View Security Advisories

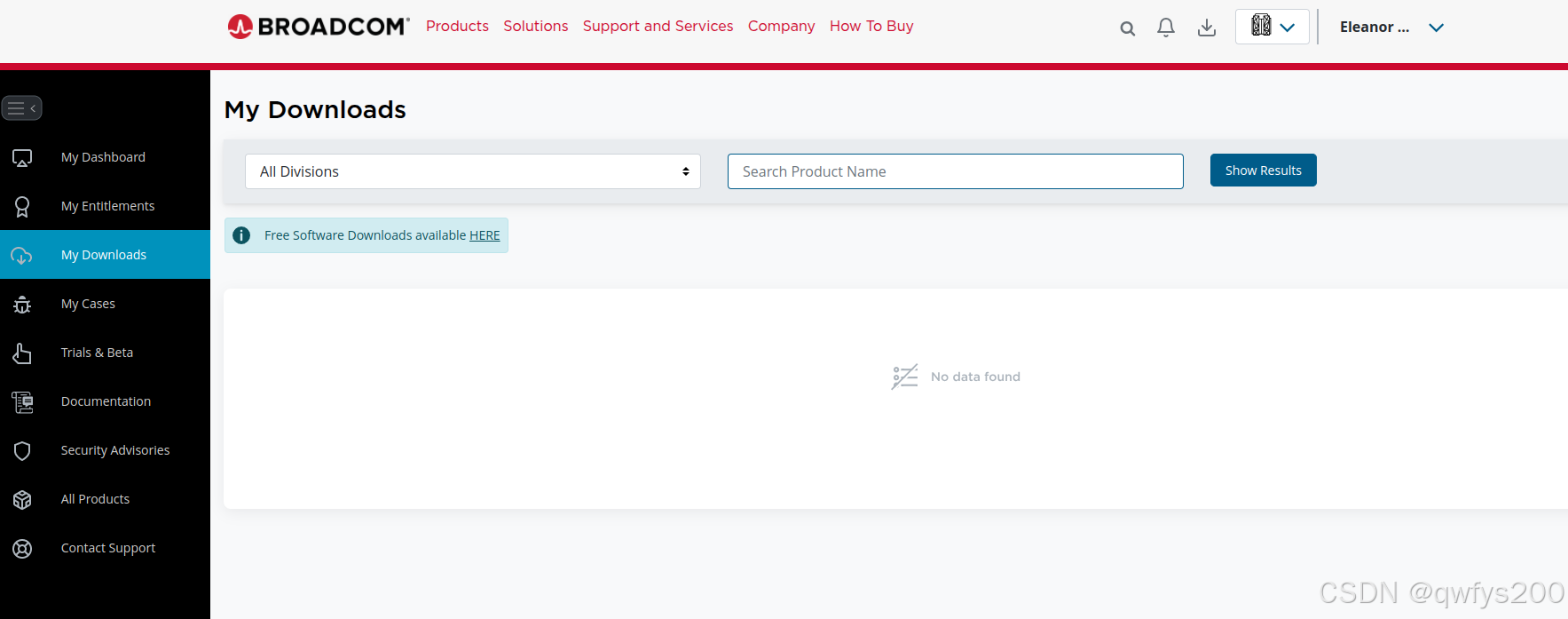tap(105, 450)
